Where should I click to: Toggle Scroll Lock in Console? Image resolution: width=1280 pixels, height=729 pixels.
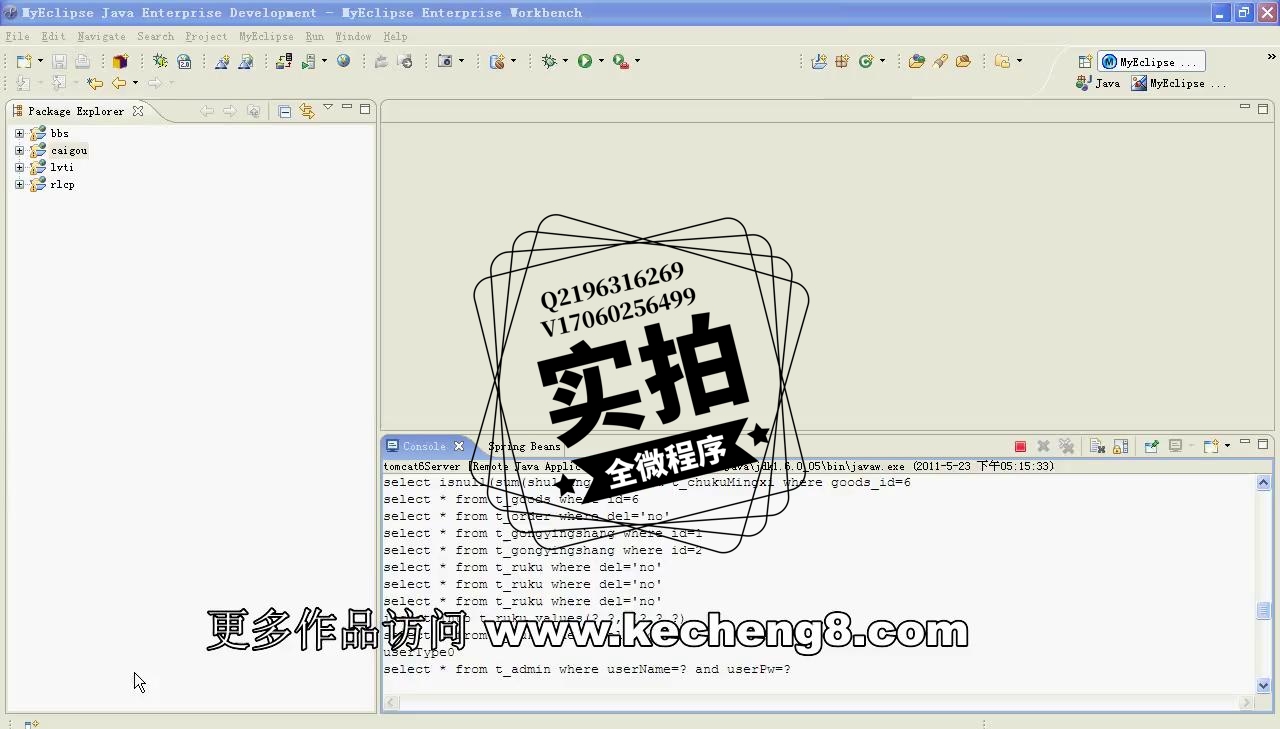1121,446
